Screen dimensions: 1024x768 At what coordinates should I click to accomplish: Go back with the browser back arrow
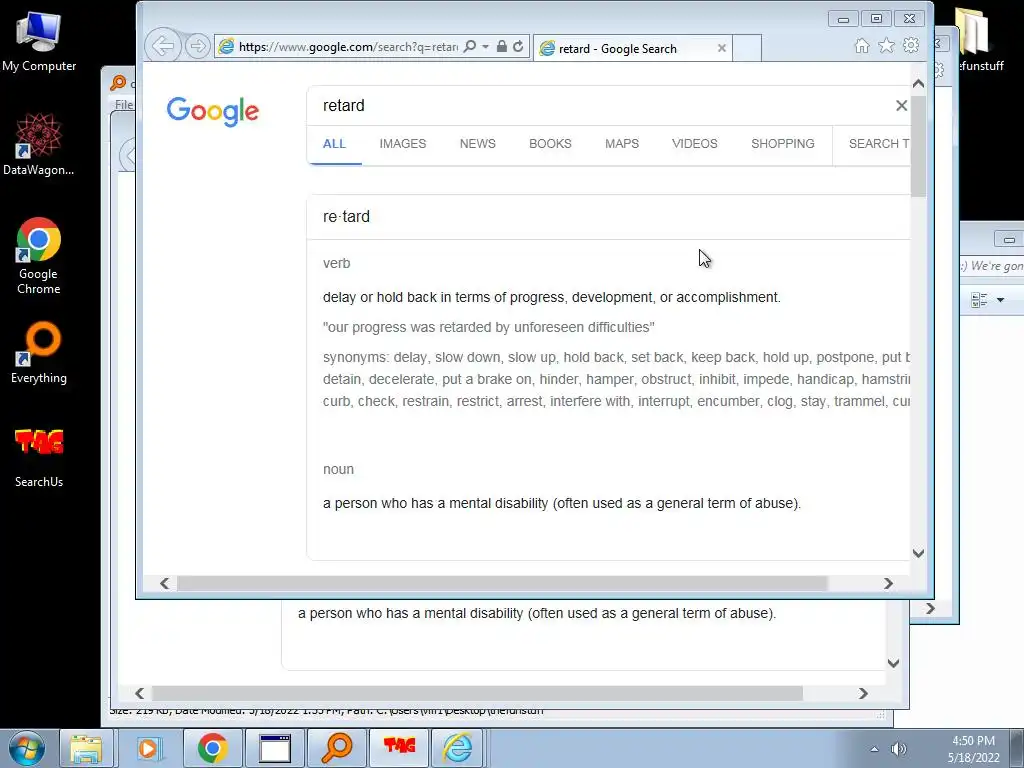click(x=163, y=46)
